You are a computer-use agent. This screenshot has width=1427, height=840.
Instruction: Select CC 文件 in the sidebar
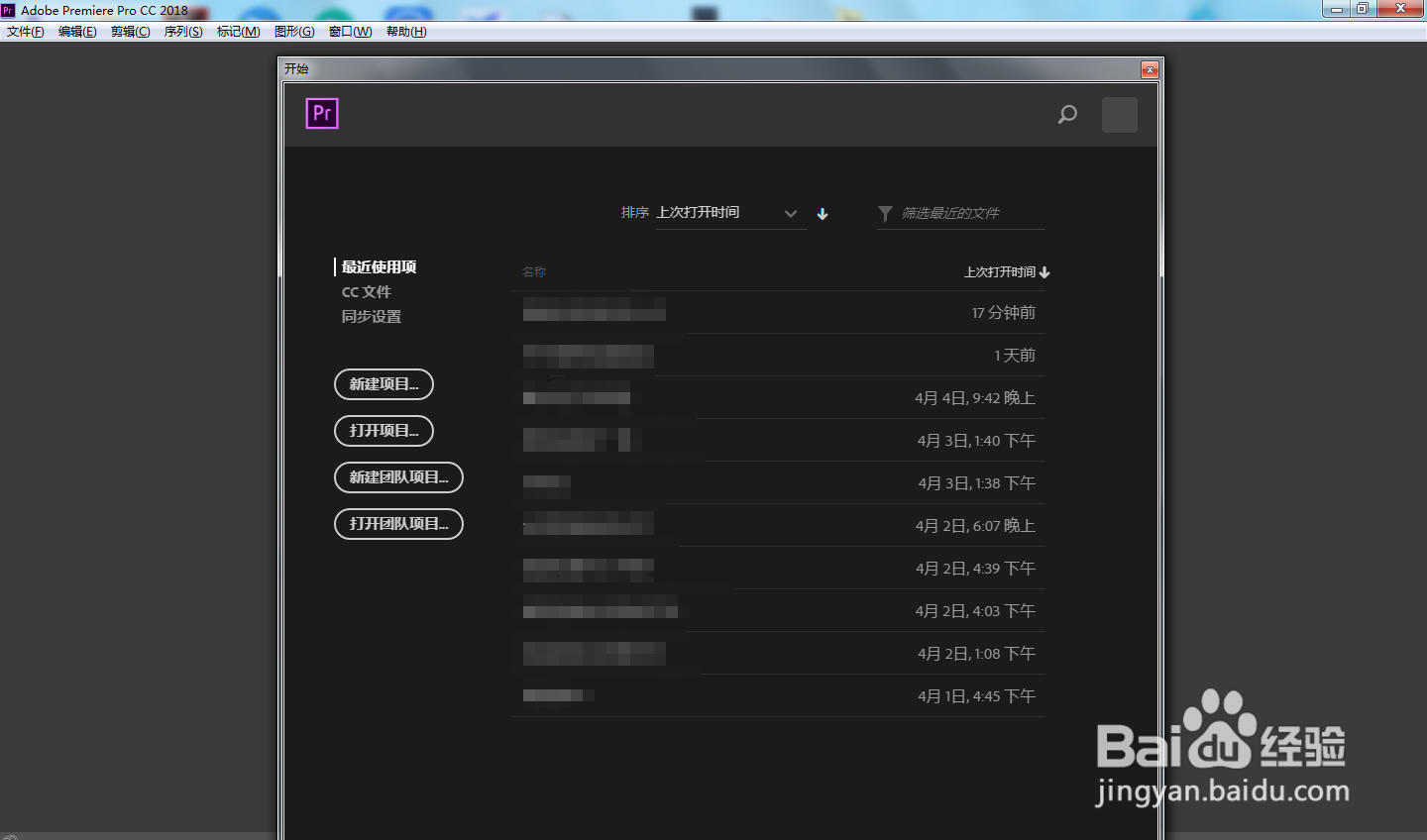367,292
